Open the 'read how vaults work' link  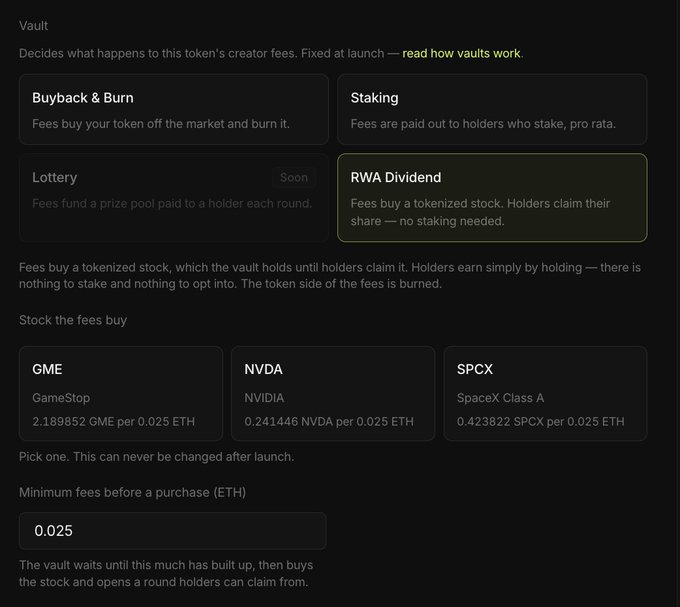tap(461, 53)
